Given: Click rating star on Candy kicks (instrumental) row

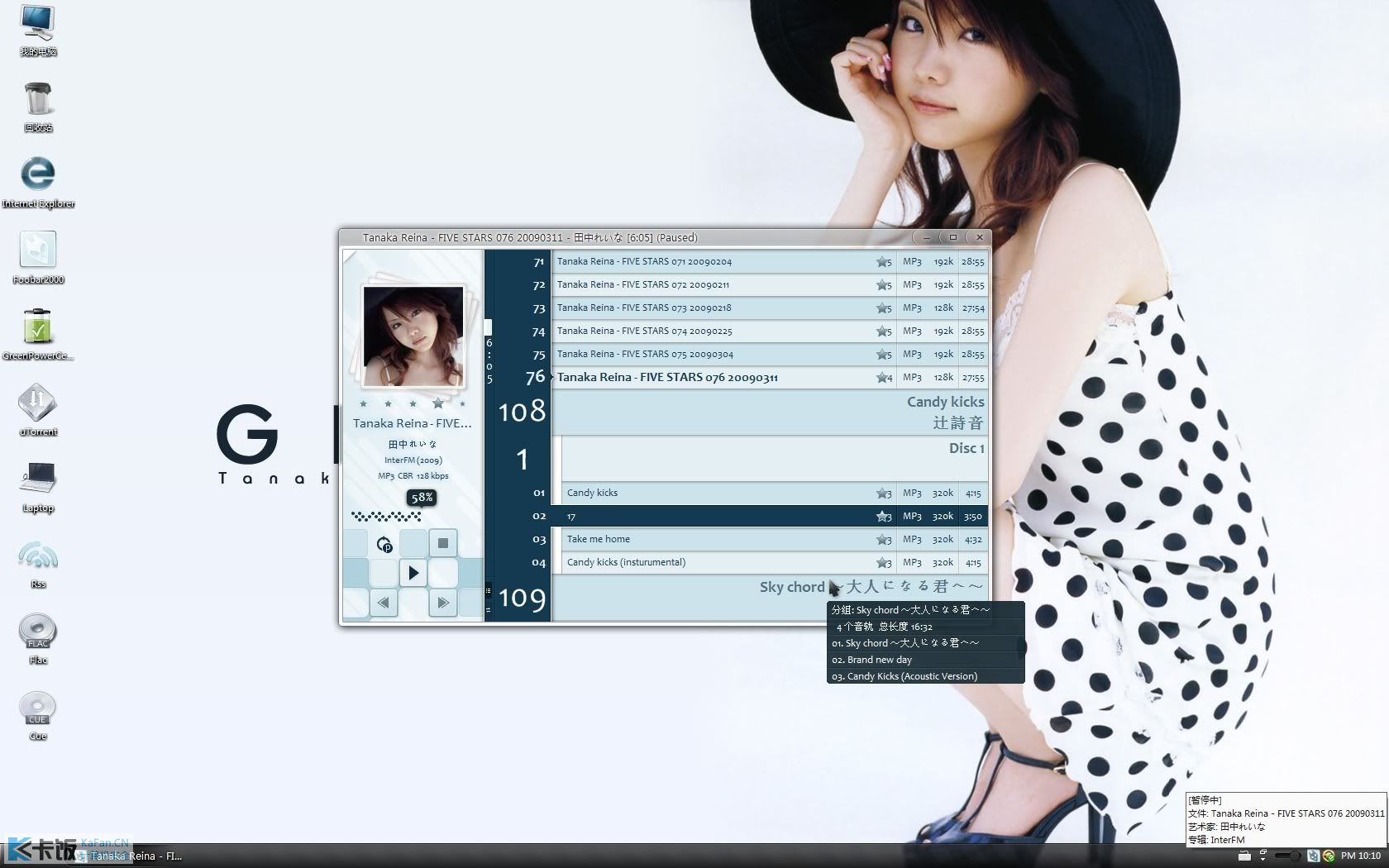Looking at the screenshot, I should click(884, 563).
